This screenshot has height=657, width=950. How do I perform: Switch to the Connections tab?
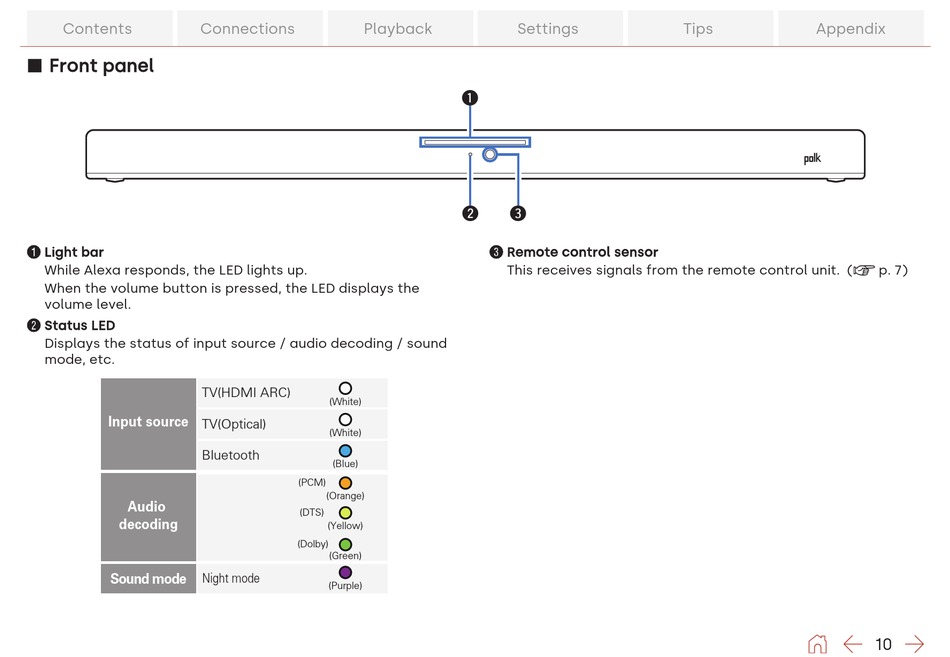click(247, 28)
